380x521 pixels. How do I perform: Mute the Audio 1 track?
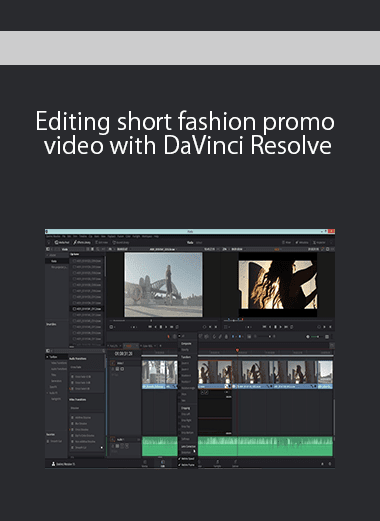click(x=127, y=446)
